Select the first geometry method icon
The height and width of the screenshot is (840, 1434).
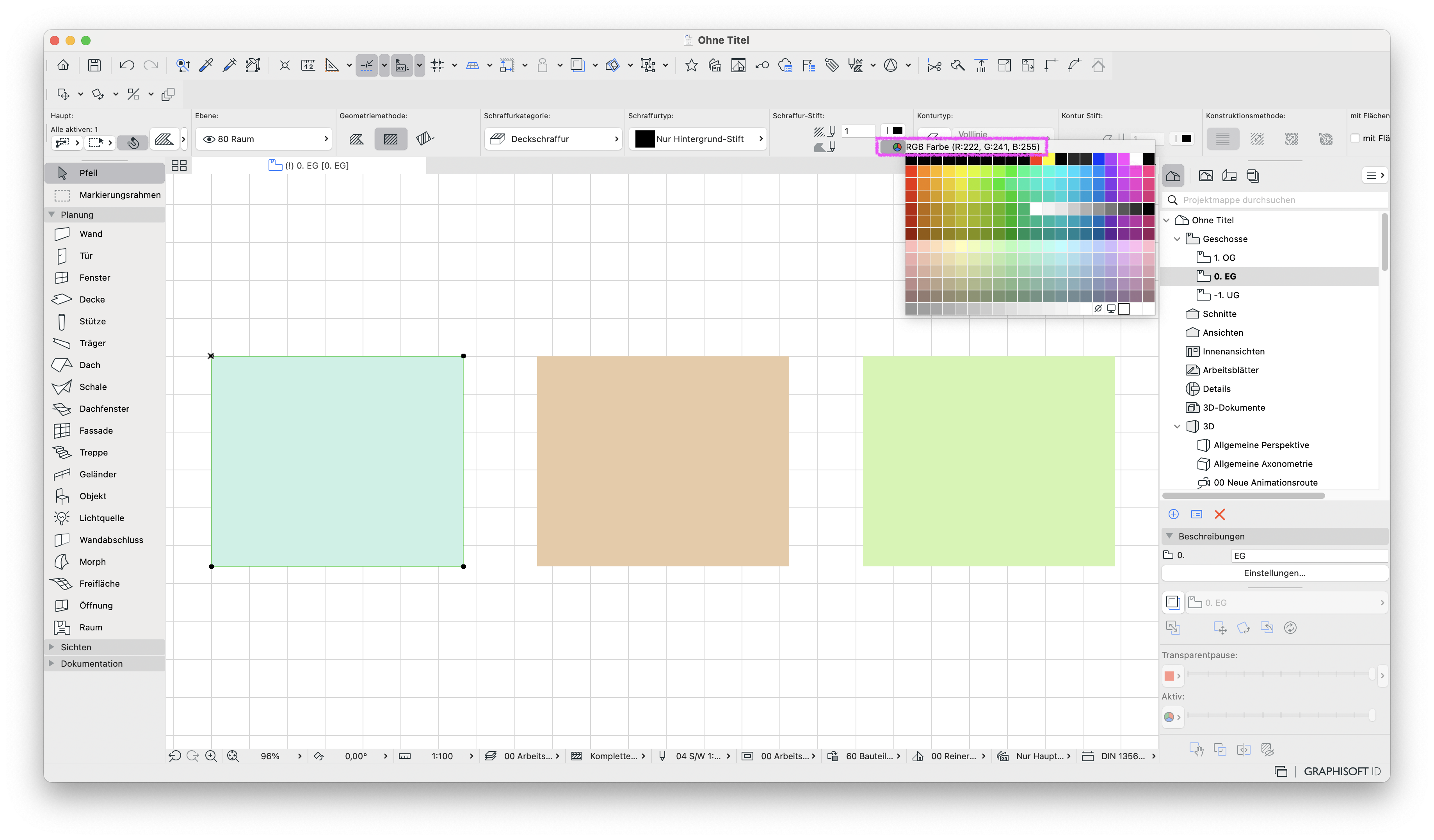click(357, 139)
